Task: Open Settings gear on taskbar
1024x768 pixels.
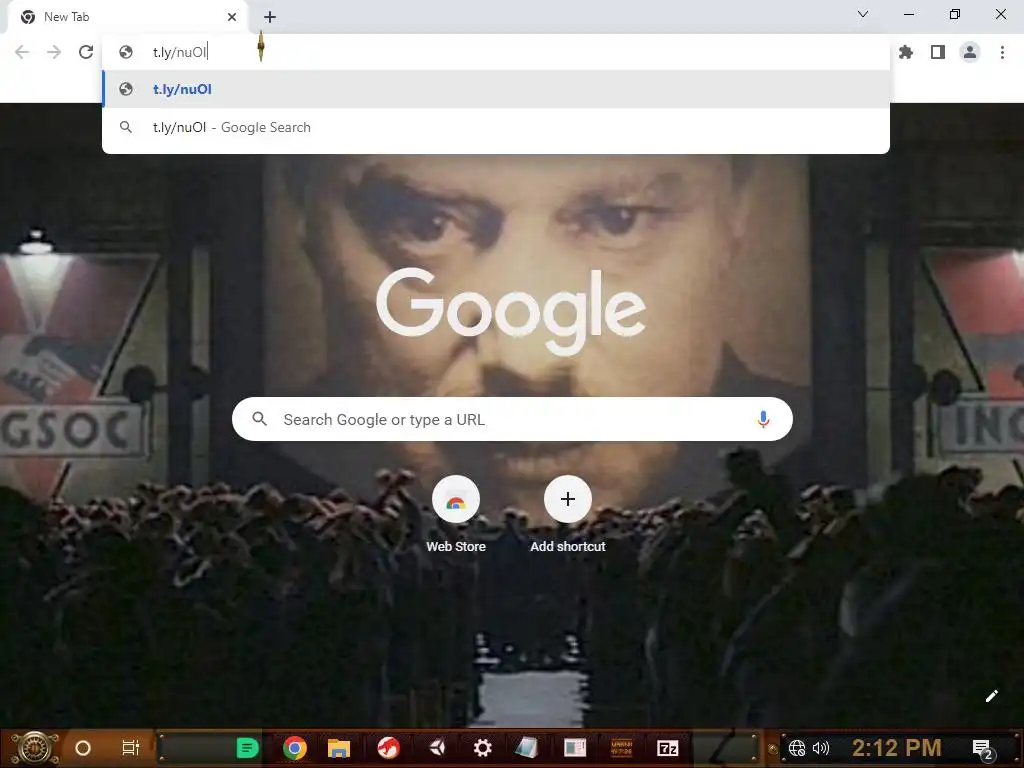Action: 483,748
